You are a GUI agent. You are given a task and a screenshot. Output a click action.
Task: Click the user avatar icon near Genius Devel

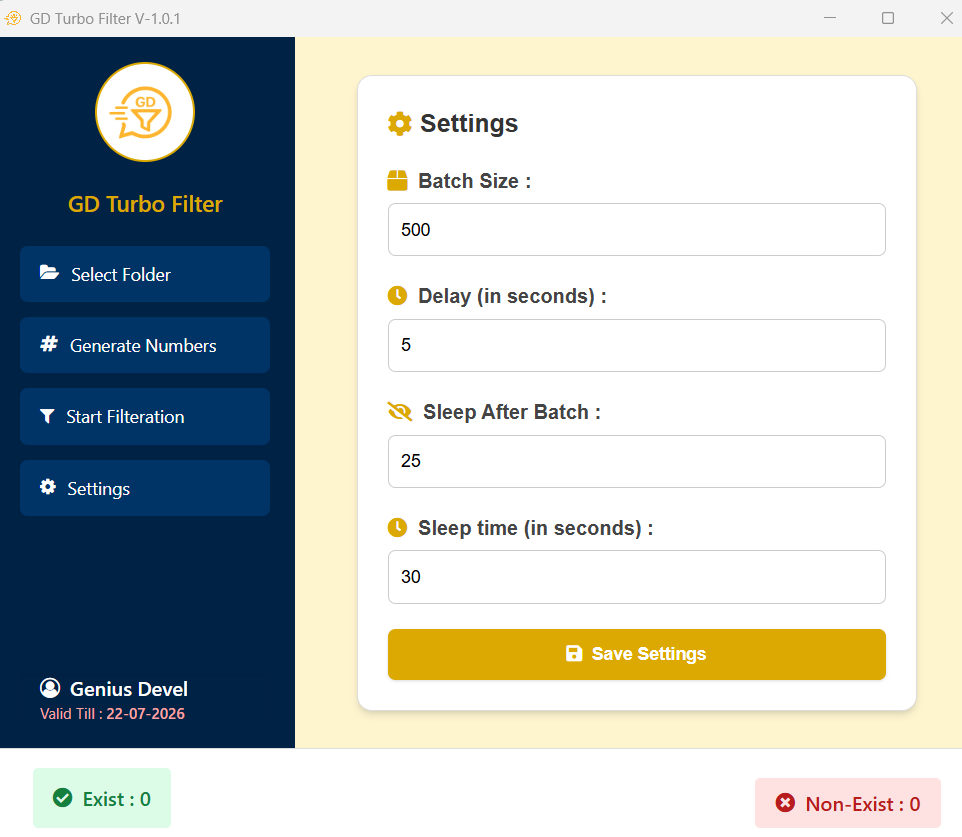(50, 688)
